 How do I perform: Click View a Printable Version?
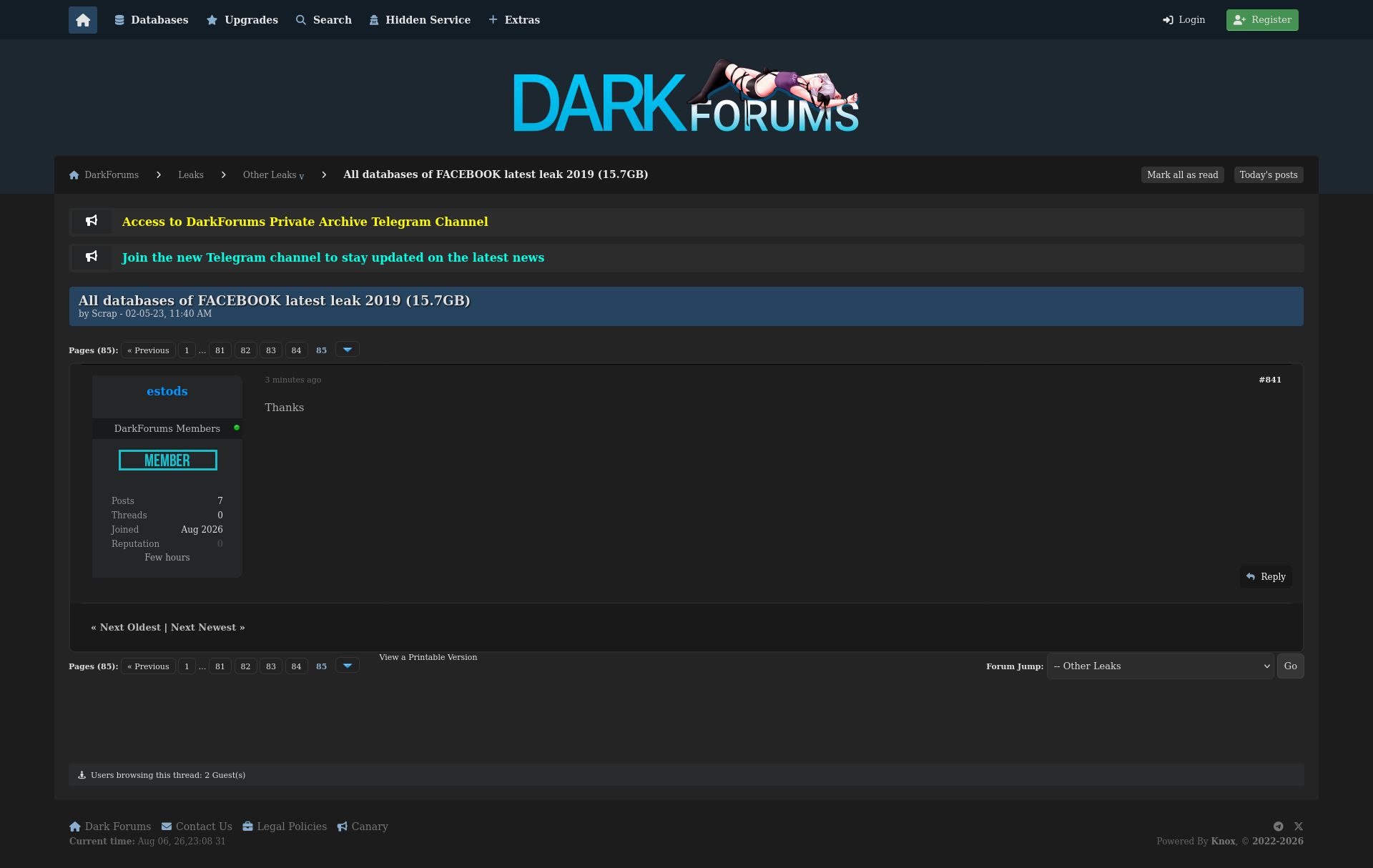click(x=428, y=657)
